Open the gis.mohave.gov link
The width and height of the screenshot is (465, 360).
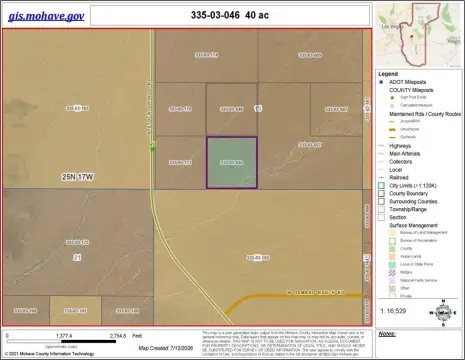coord(46,16)
